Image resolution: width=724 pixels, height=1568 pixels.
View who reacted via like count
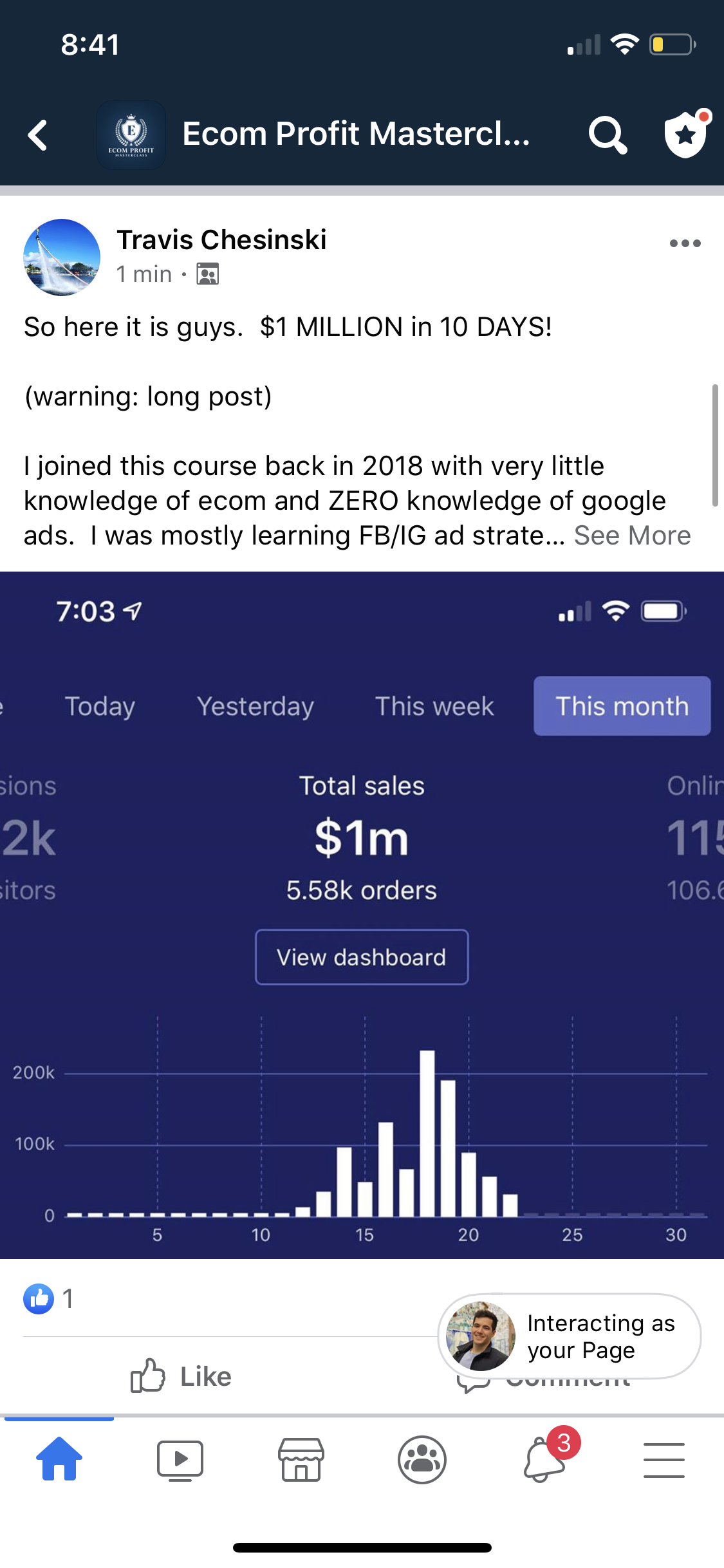49,1299
